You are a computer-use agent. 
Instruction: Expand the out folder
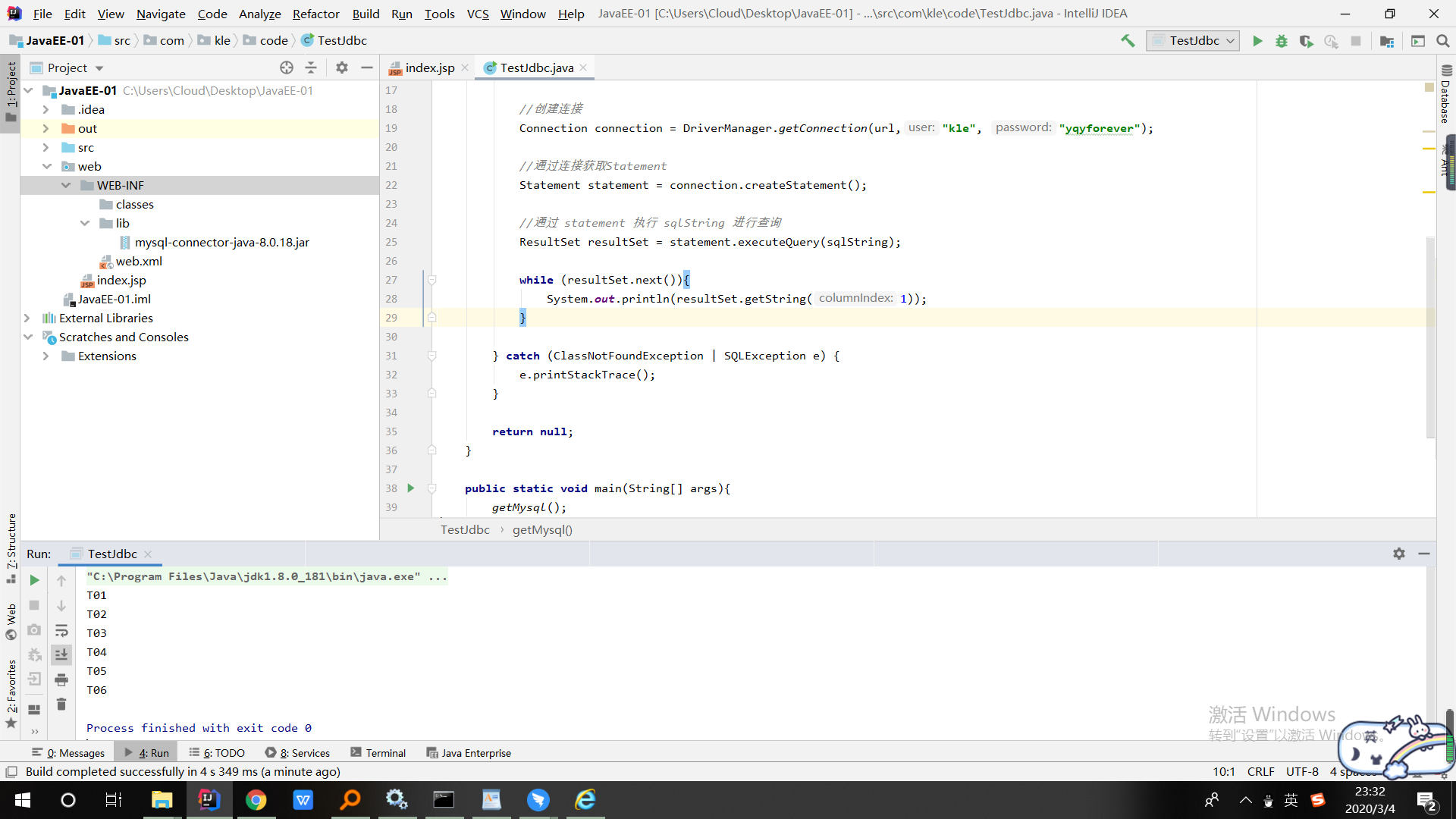tap(45, 128)
